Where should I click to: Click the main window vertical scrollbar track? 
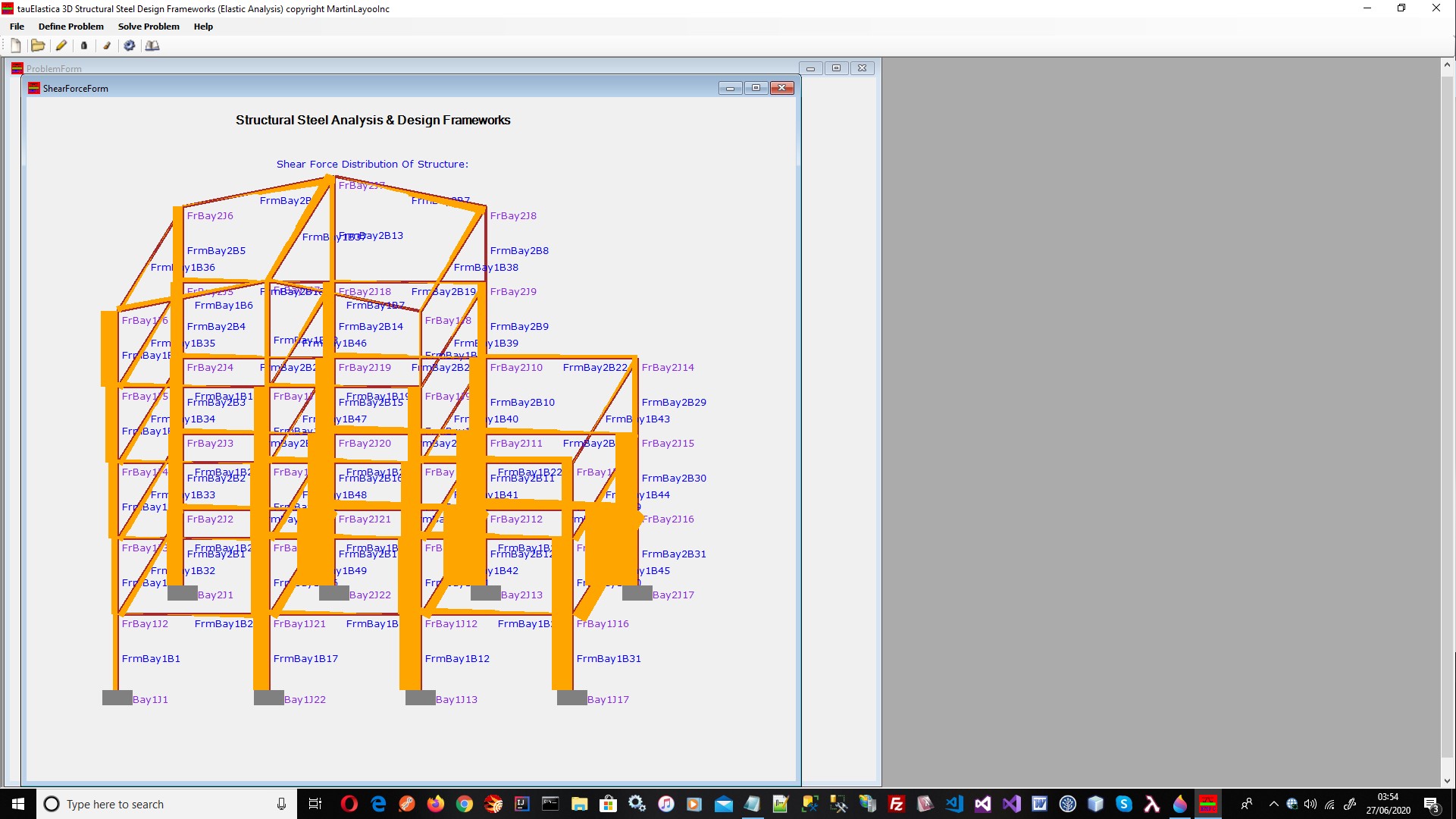1448,423
